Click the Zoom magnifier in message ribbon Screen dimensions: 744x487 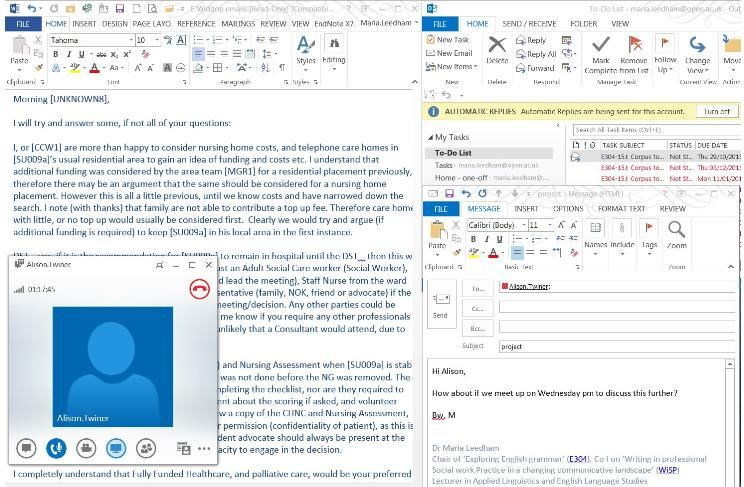click(676, 235)
